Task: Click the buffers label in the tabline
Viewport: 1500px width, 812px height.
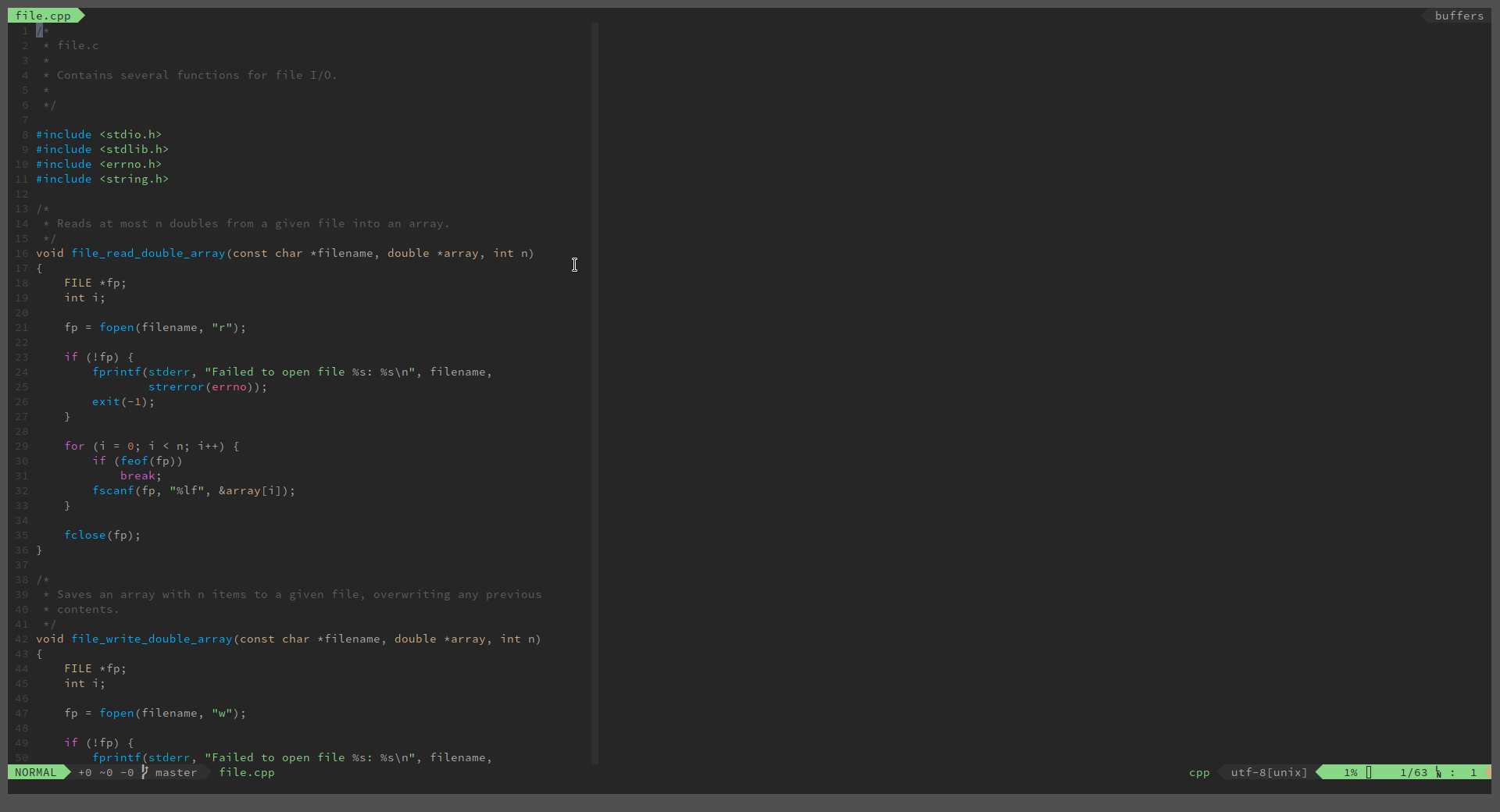Action: 1459,16
